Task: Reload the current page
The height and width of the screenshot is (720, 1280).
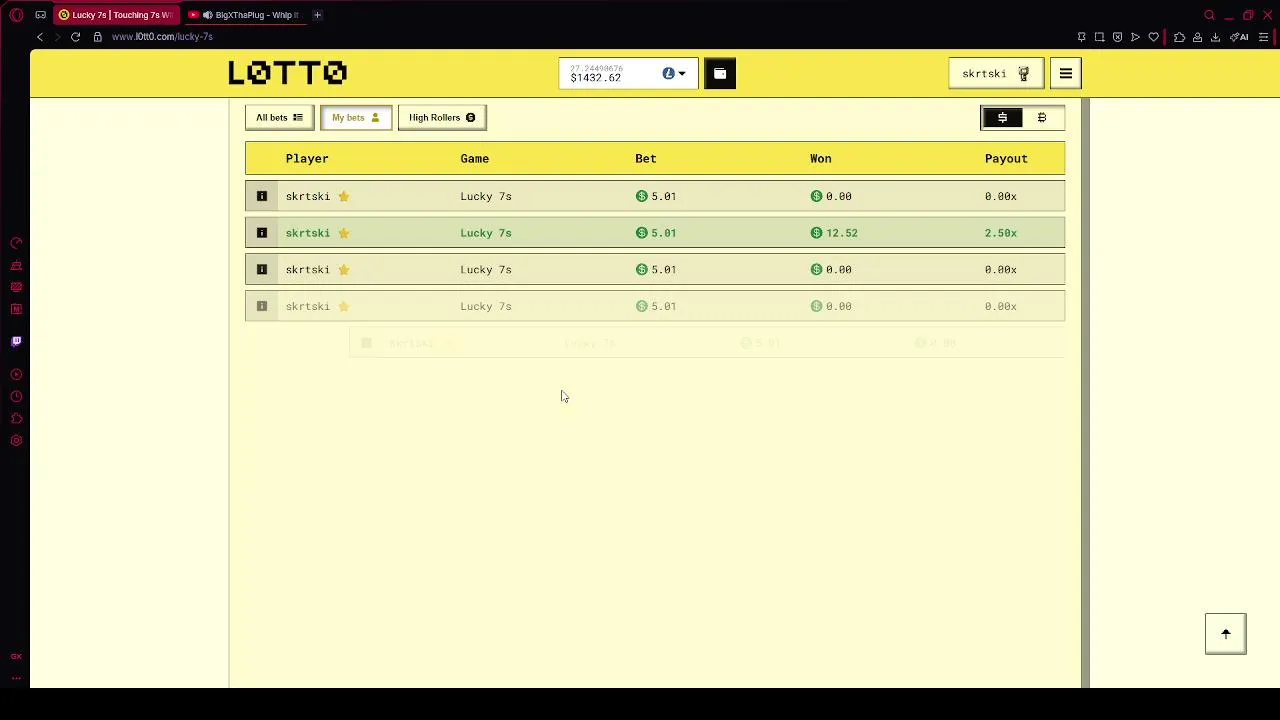Action: point(75,37)
